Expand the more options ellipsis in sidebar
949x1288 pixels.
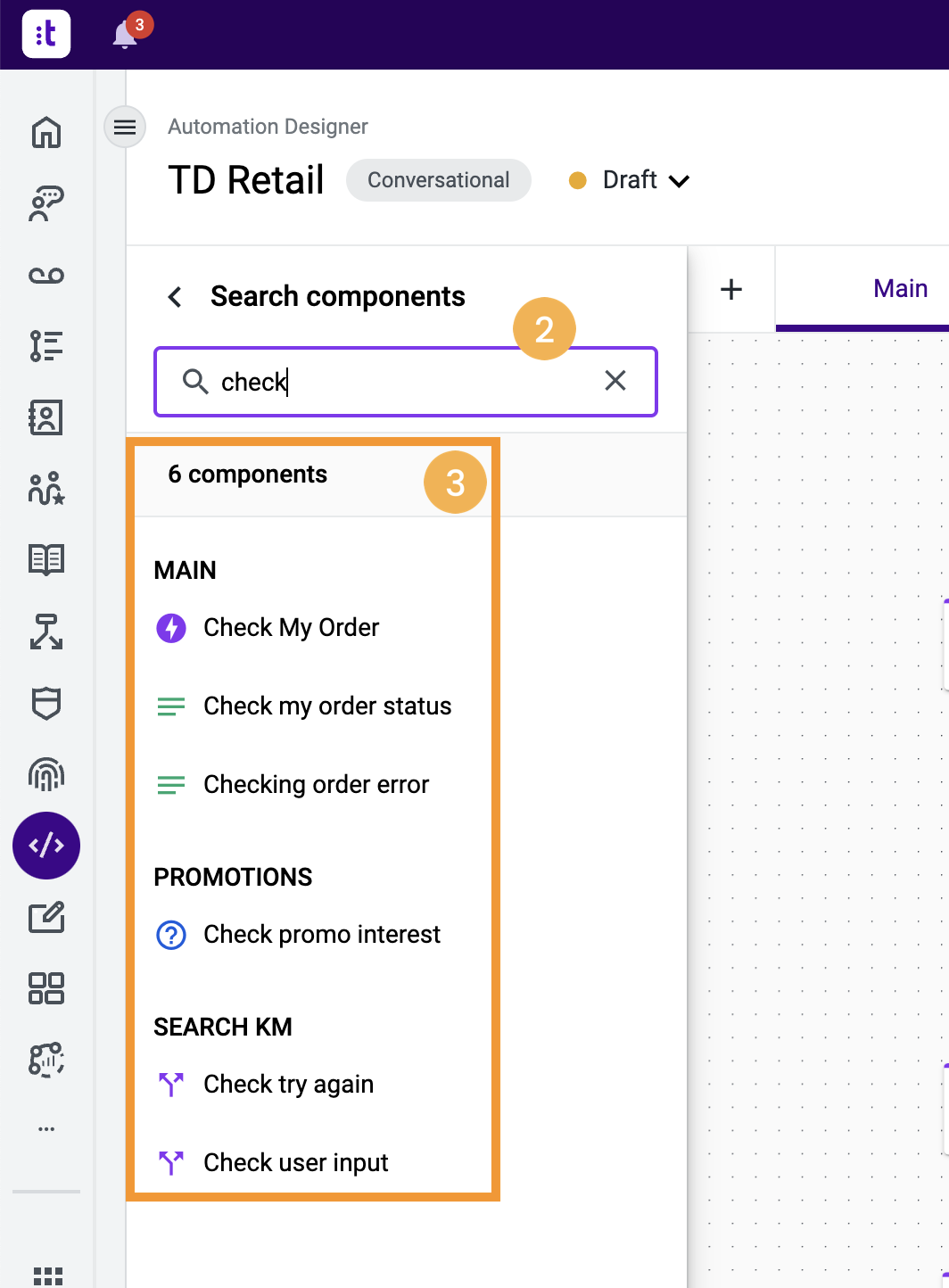tap(46, 1129)
